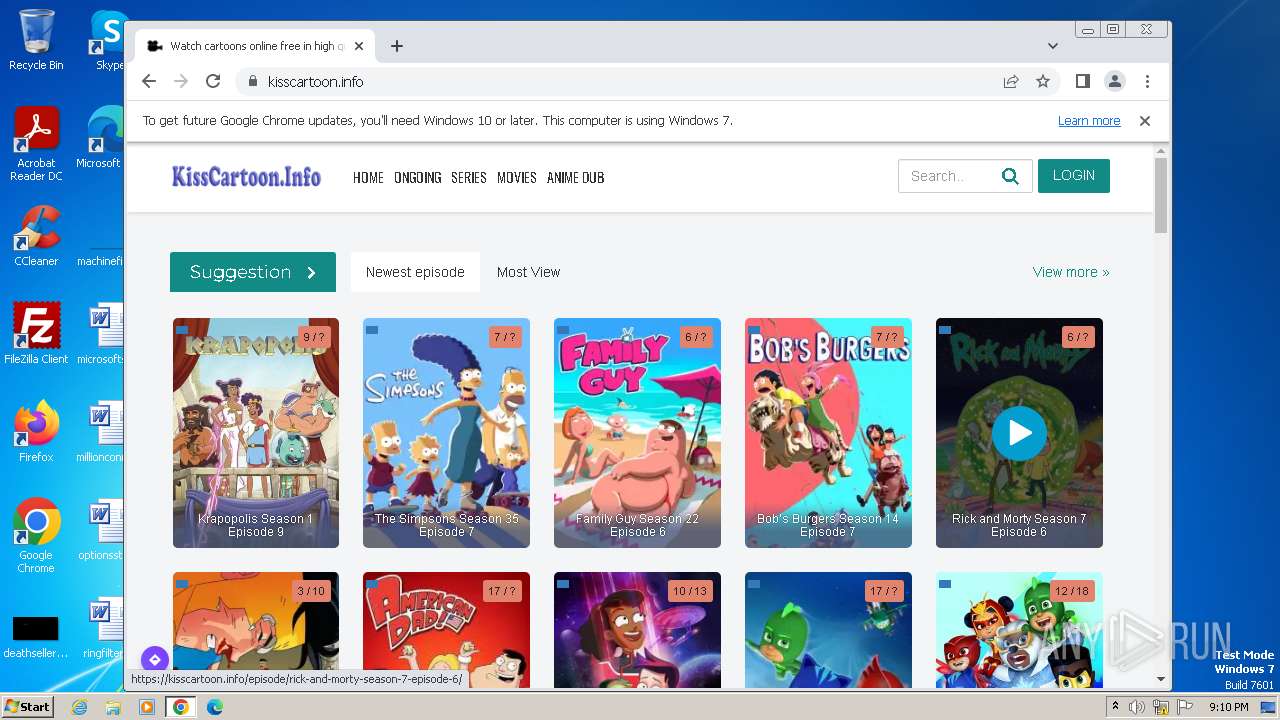Expand tab search chevron
Viewport: 1280px width, 720px height.
(1053, 46)
